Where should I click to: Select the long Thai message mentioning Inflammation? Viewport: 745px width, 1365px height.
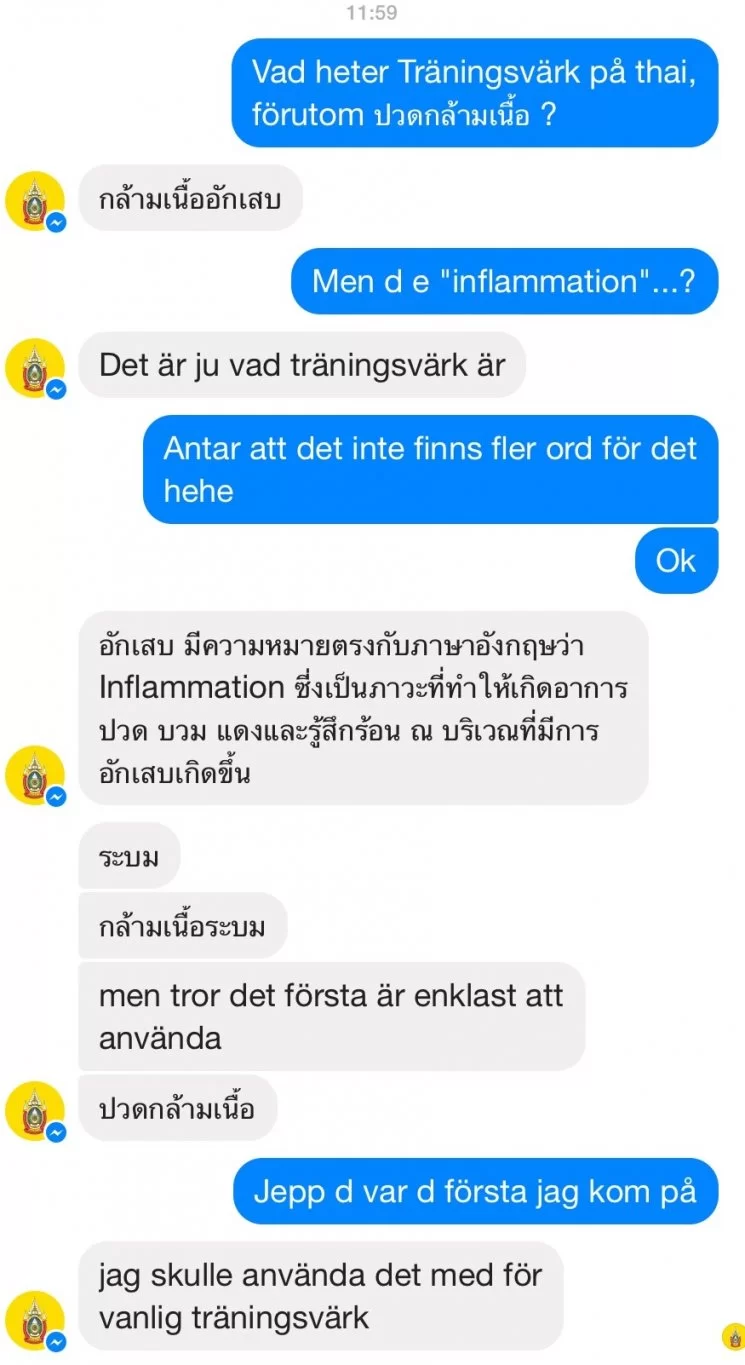pos(363,708)
